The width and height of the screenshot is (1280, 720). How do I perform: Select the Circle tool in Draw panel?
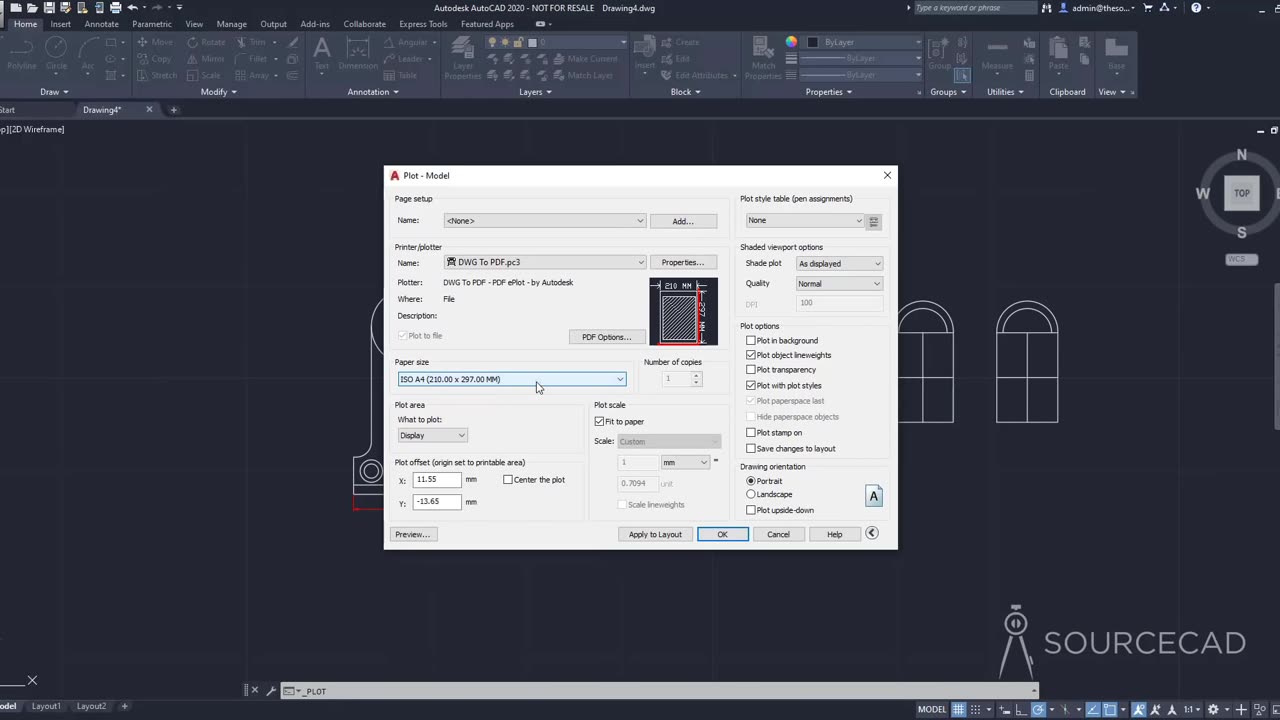pyautogui.click(x=56, y=53)
